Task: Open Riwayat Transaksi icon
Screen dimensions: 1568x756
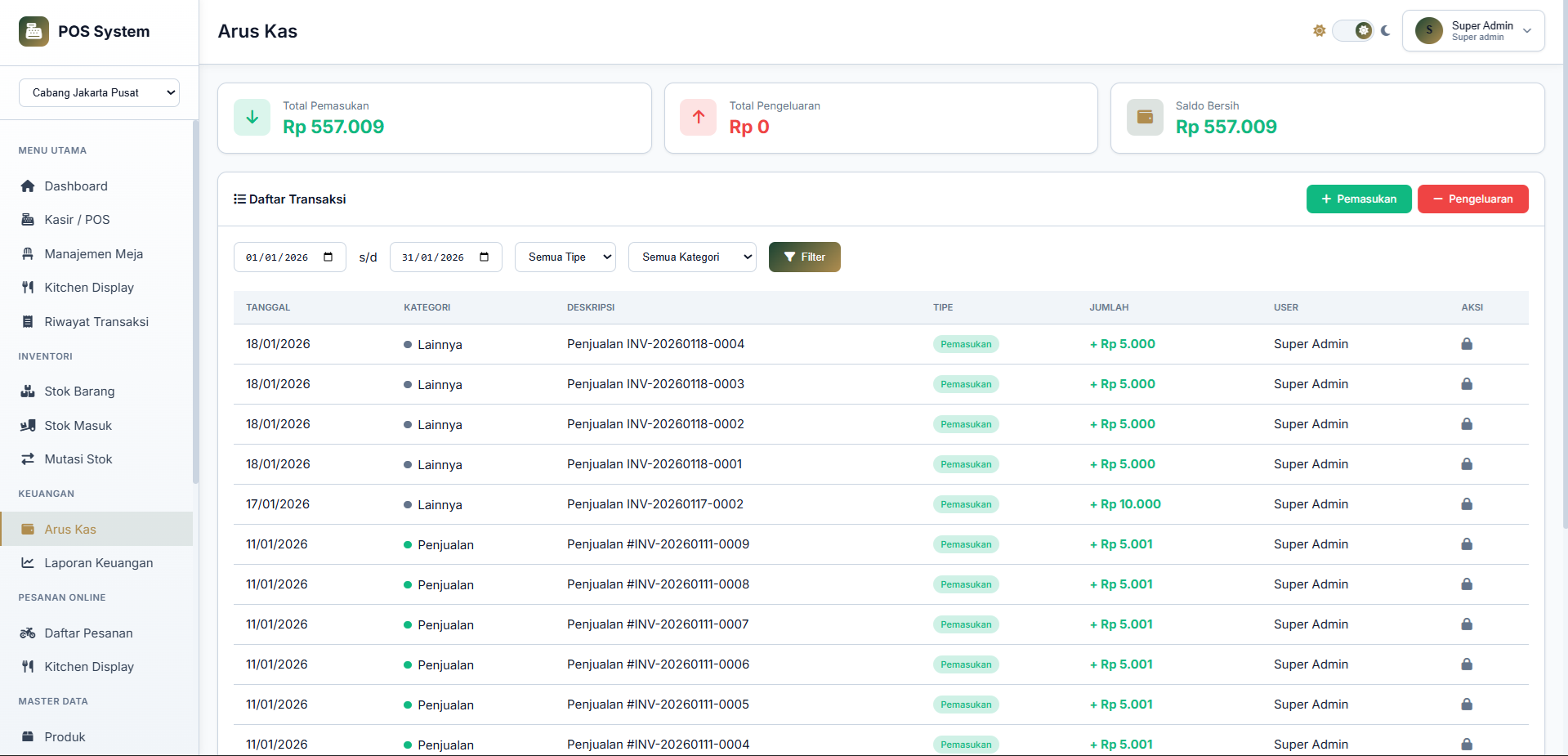Action: click(29, 321)
